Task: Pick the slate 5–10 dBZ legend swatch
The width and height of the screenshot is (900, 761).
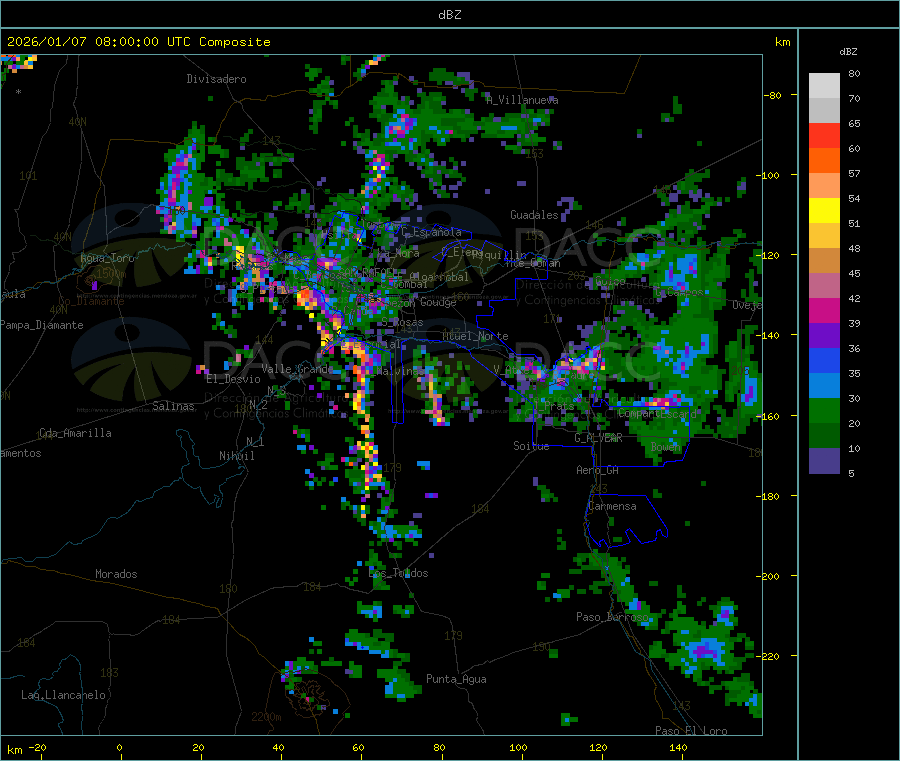Action: pyautogui.click(x=824, y=461)
